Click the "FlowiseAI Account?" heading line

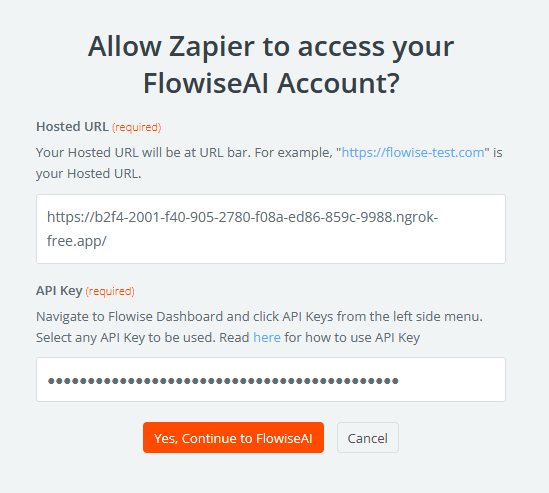pos(271,83)
